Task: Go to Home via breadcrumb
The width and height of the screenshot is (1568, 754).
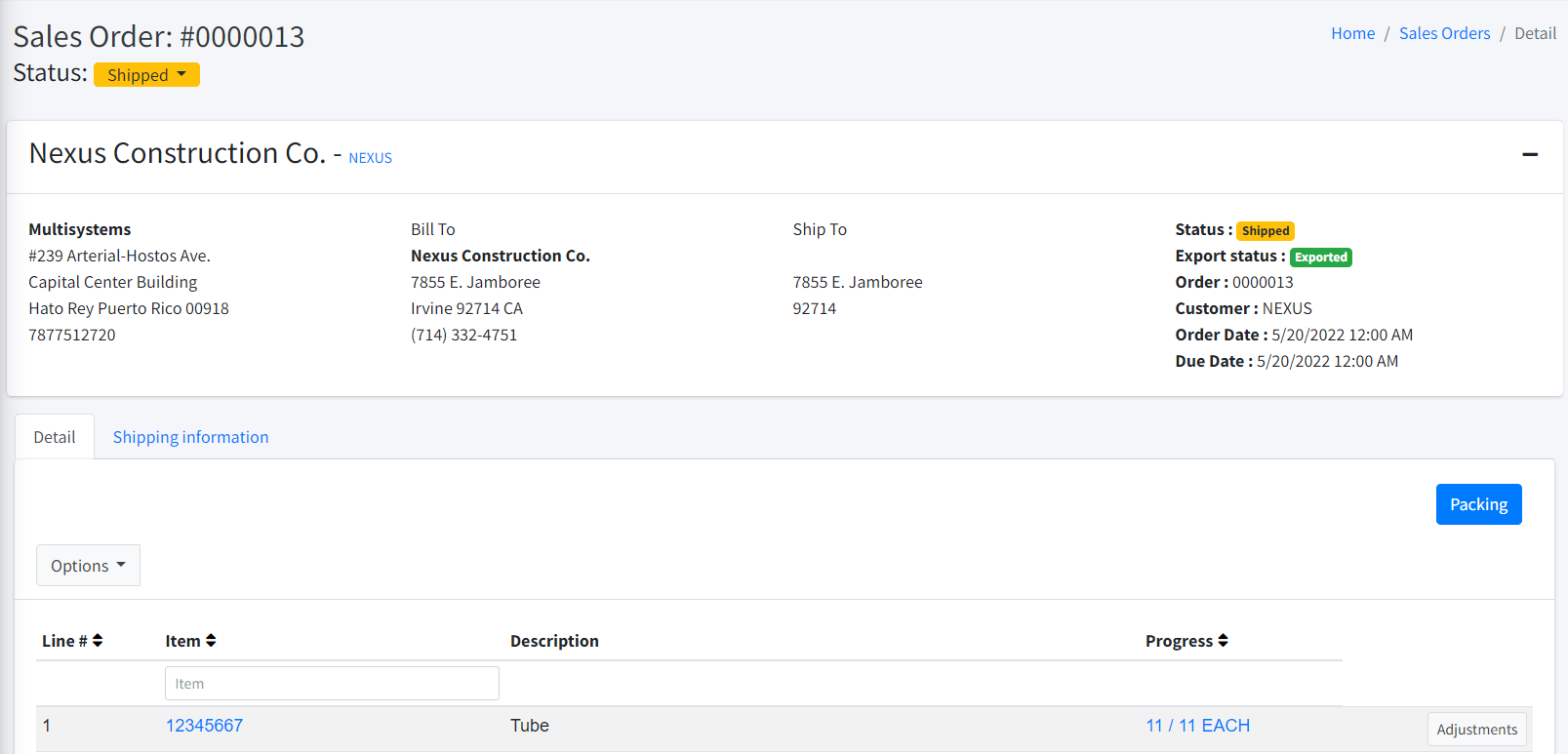Action: [1352, 33]
